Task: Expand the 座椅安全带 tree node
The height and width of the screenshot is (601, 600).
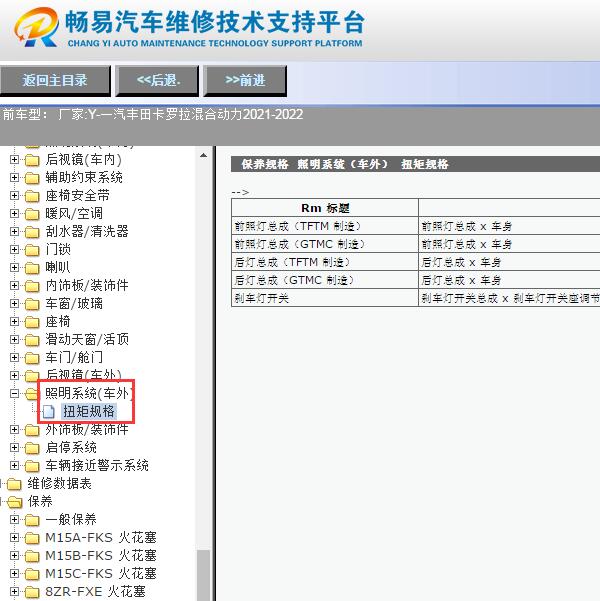Action: point(14,195)
